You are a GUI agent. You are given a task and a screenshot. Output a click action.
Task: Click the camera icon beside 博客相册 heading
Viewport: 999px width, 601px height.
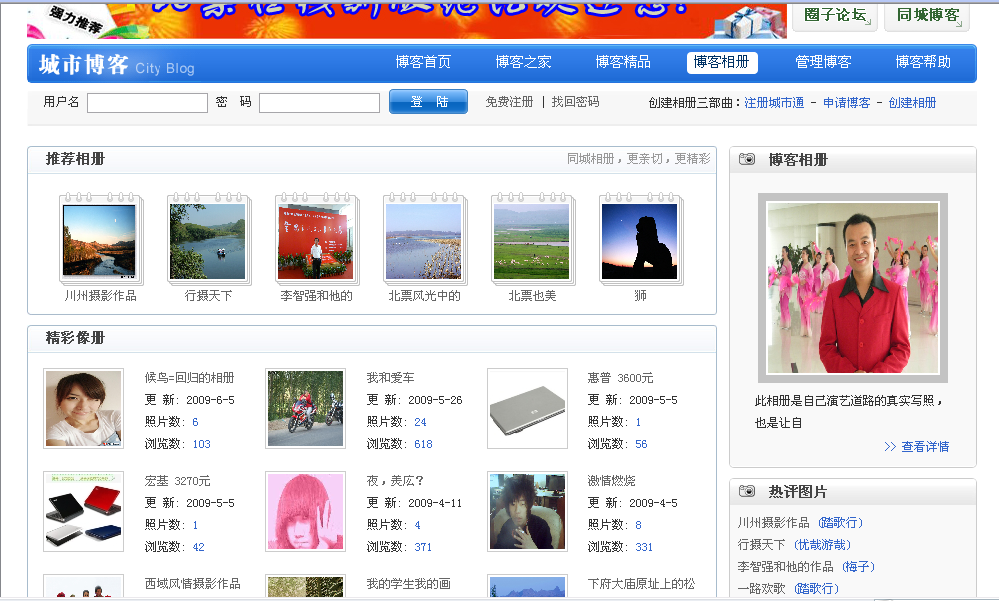point(747,159)
